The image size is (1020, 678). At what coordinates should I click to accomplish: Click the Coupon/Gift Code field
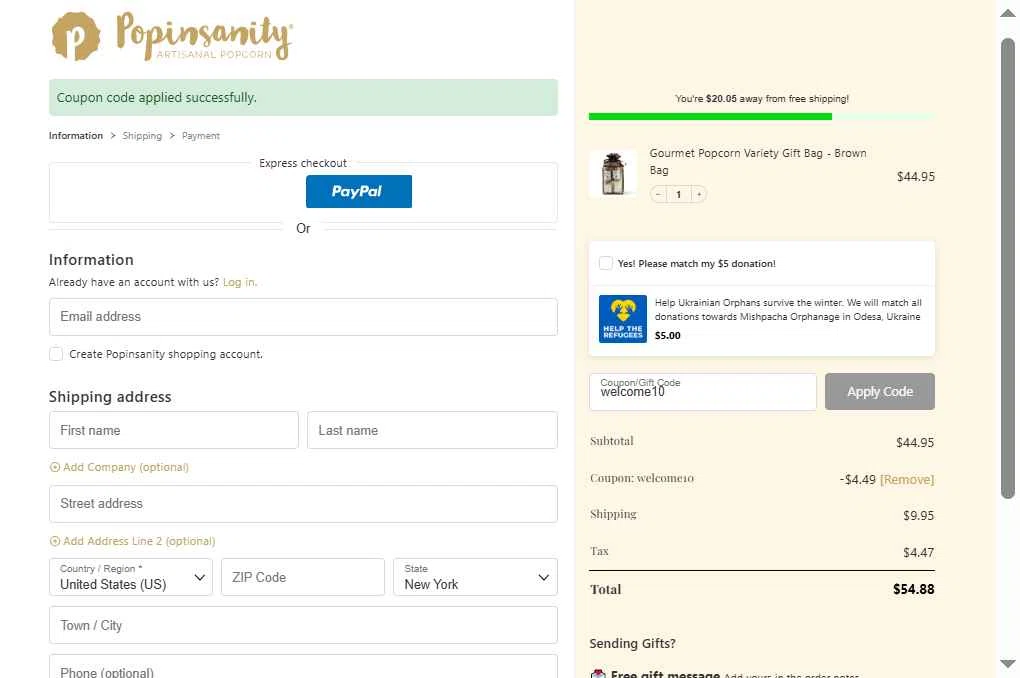coord(703,392)
